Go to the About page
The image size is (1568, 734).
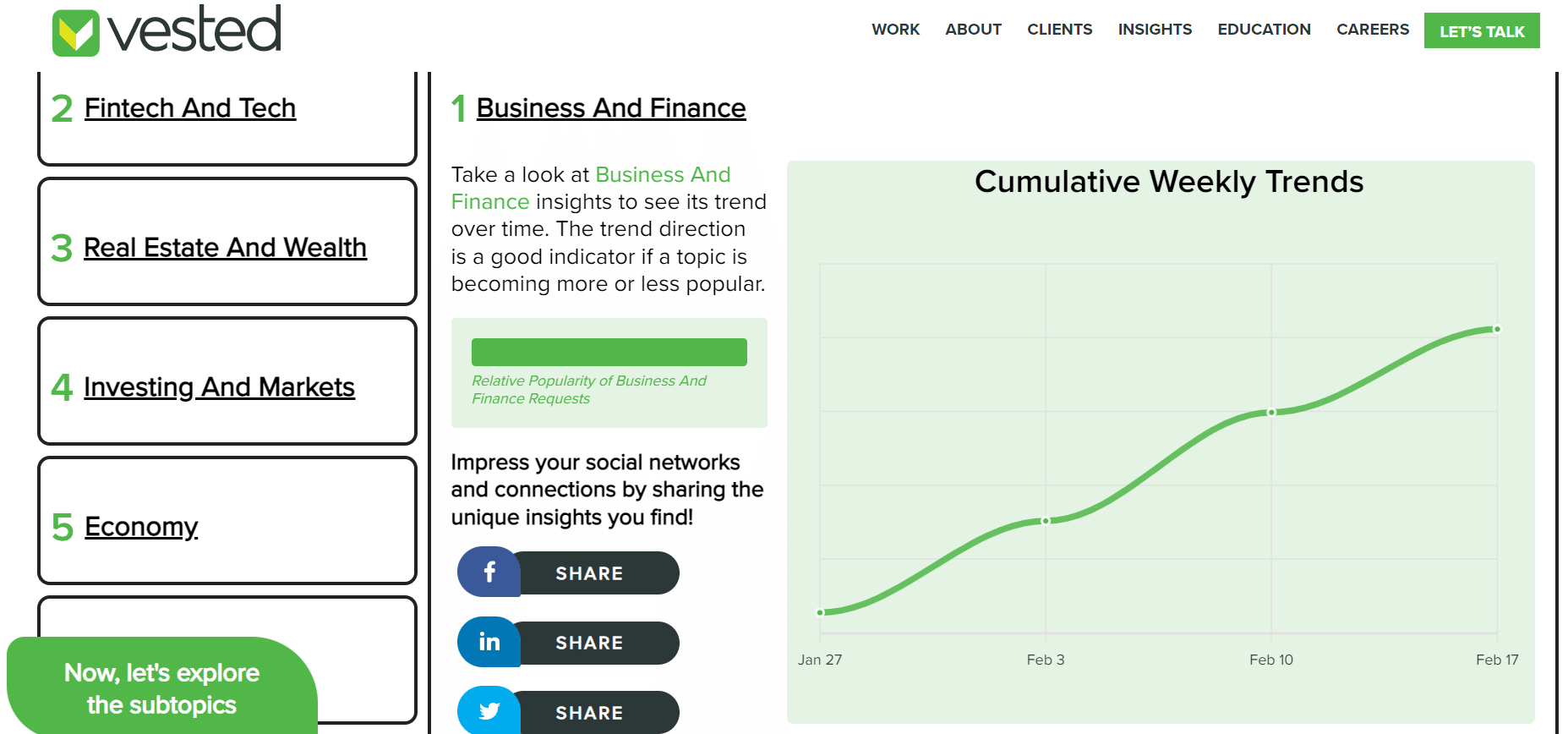click(x=973, y=30)
